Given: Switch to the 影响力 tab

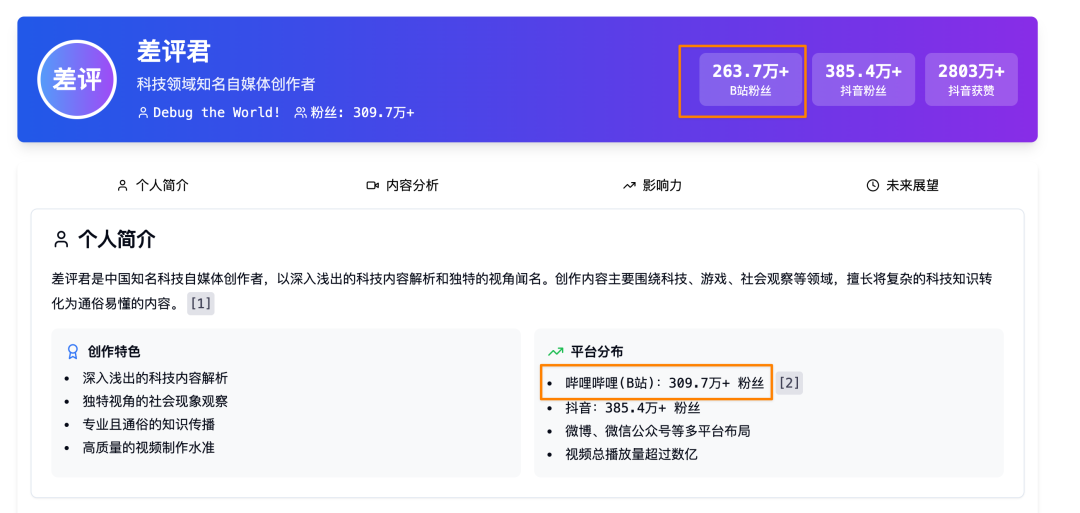Looking at the screenshot, I should pyautogui.click(x=652, y=185).
